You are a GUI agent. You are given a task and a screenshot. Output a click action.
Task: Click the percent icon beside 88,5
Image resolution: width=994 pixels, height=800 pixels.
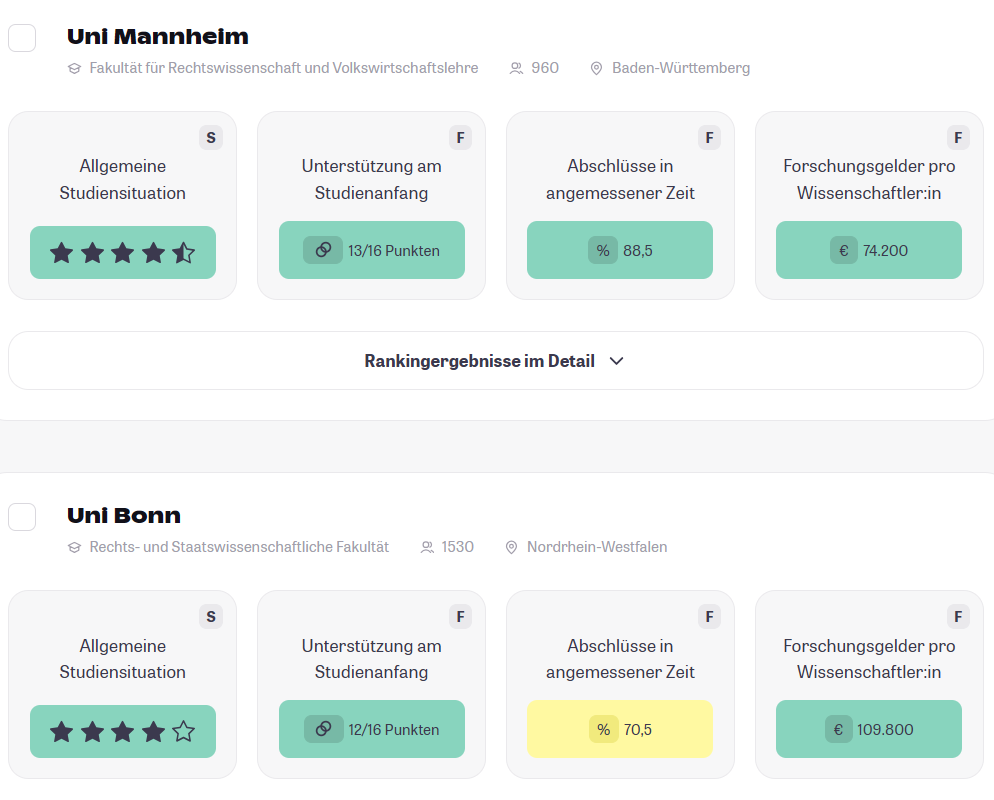603,250
